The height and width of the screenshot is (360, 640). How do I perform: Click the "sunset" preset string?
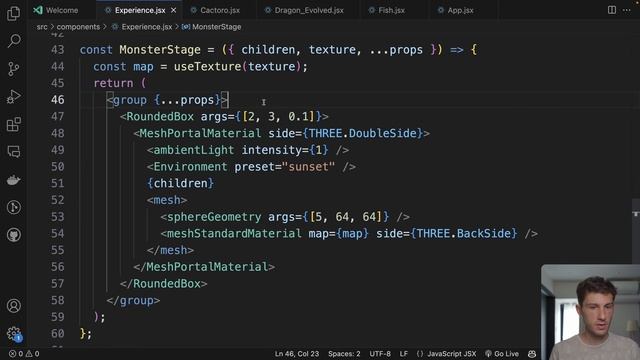point(308,167)
